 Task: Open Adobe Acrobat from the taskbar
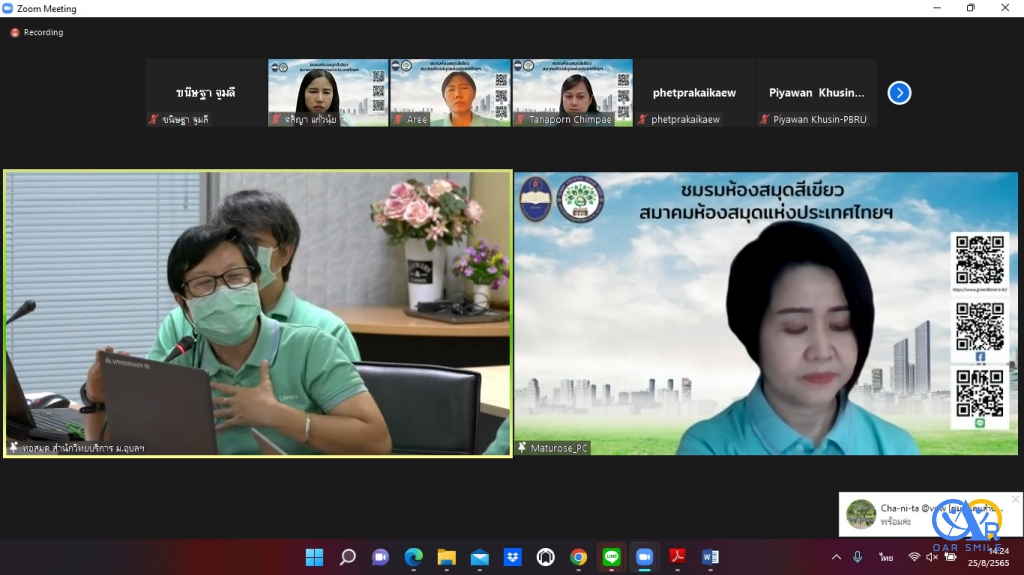point(677,557)
